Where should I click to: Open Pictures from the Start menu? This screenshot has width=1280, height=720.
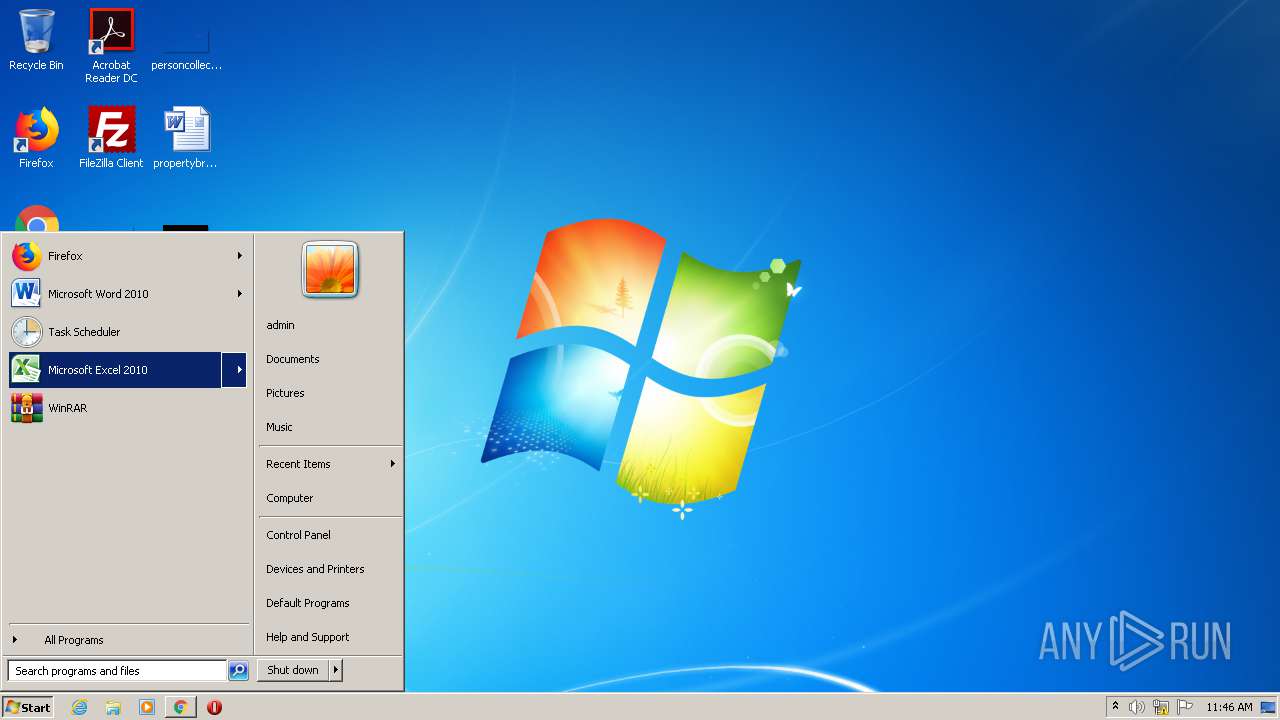(285, 393)
